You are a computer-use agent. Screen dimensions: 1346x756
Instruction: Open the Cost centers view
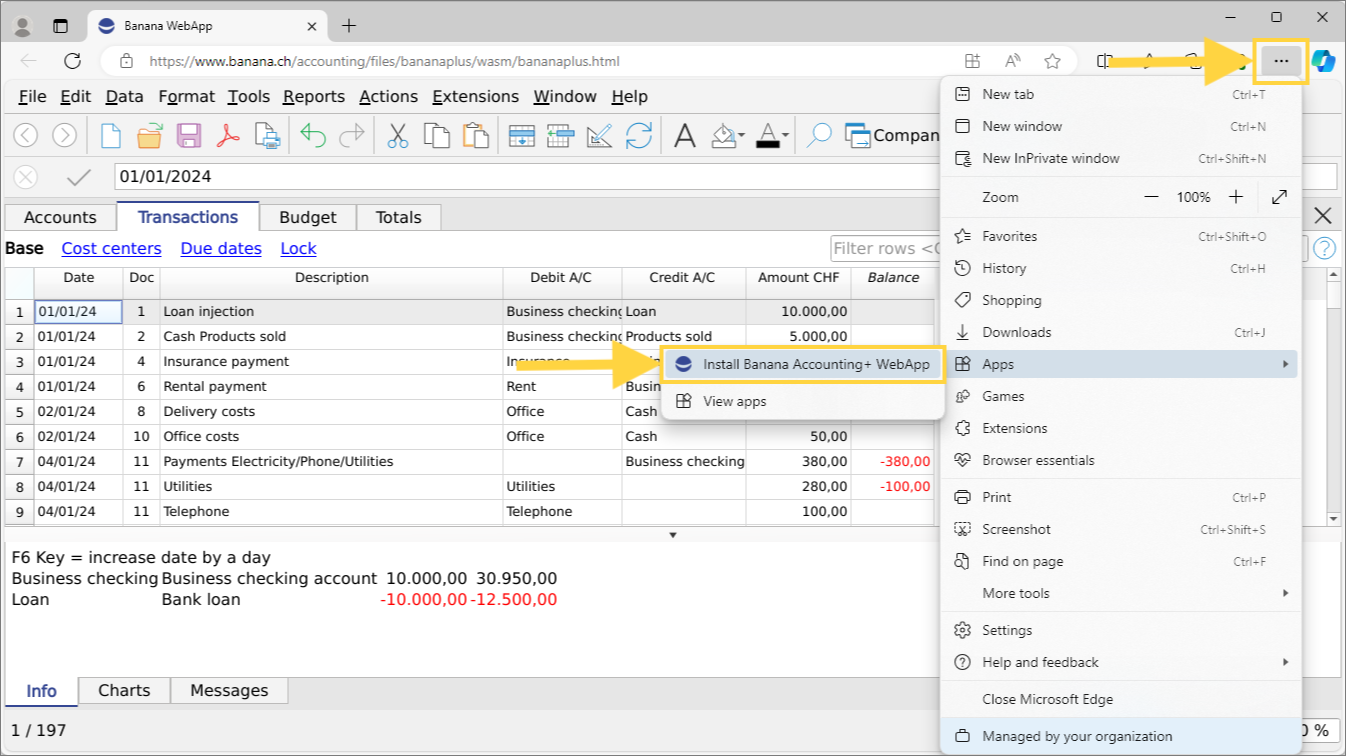pos(111,248)
